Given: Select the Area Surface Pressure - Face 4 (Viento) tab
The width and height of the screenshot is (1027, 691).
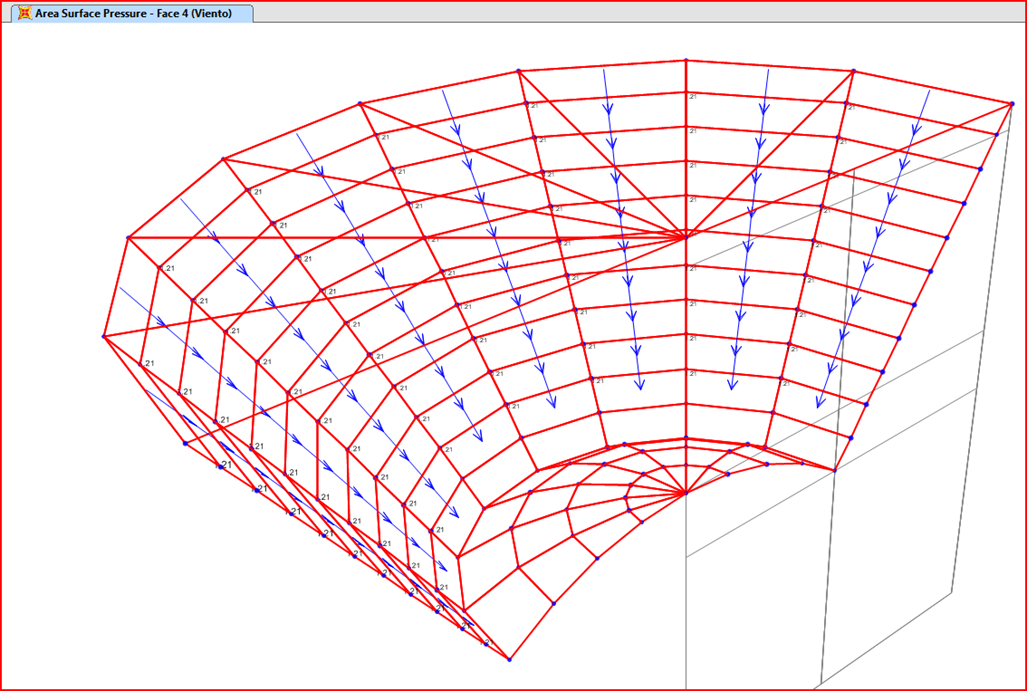Looking at the screenshot, I should click(x=133, y=14).
